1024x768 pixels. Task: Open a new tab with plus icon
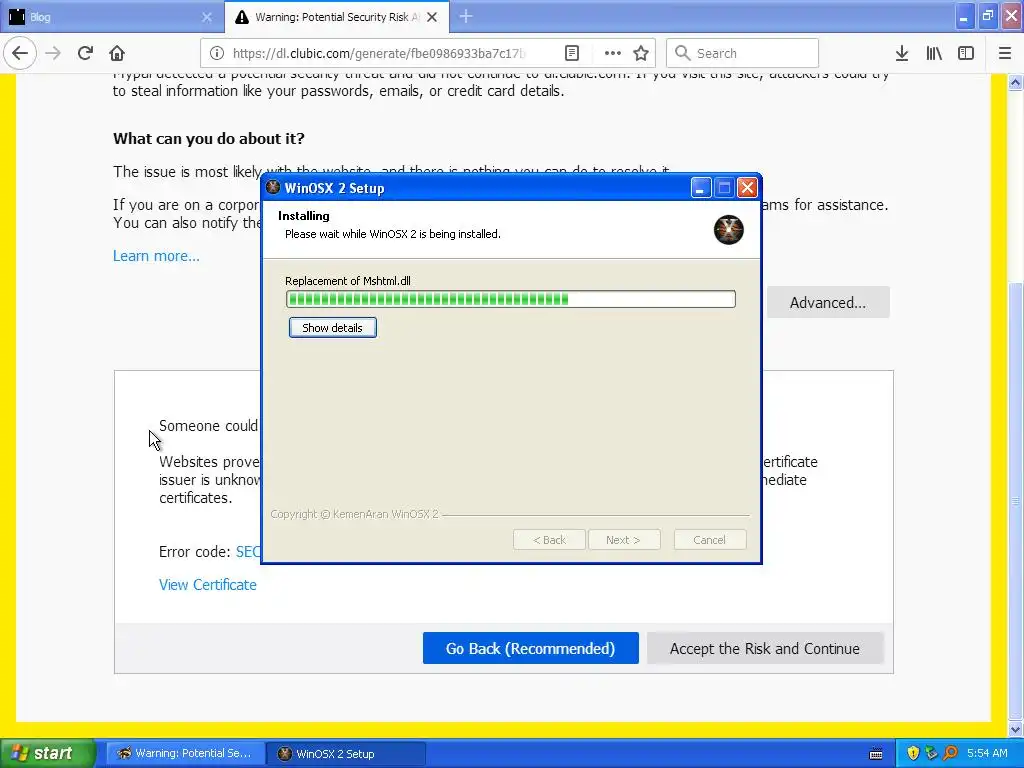pos(466,16)
